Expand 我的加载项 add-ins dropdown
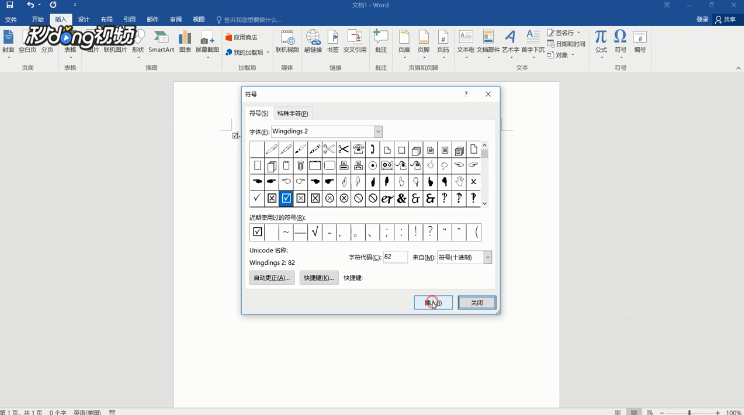The height and width of the screenshot is (415, 744). pos(269,52)
